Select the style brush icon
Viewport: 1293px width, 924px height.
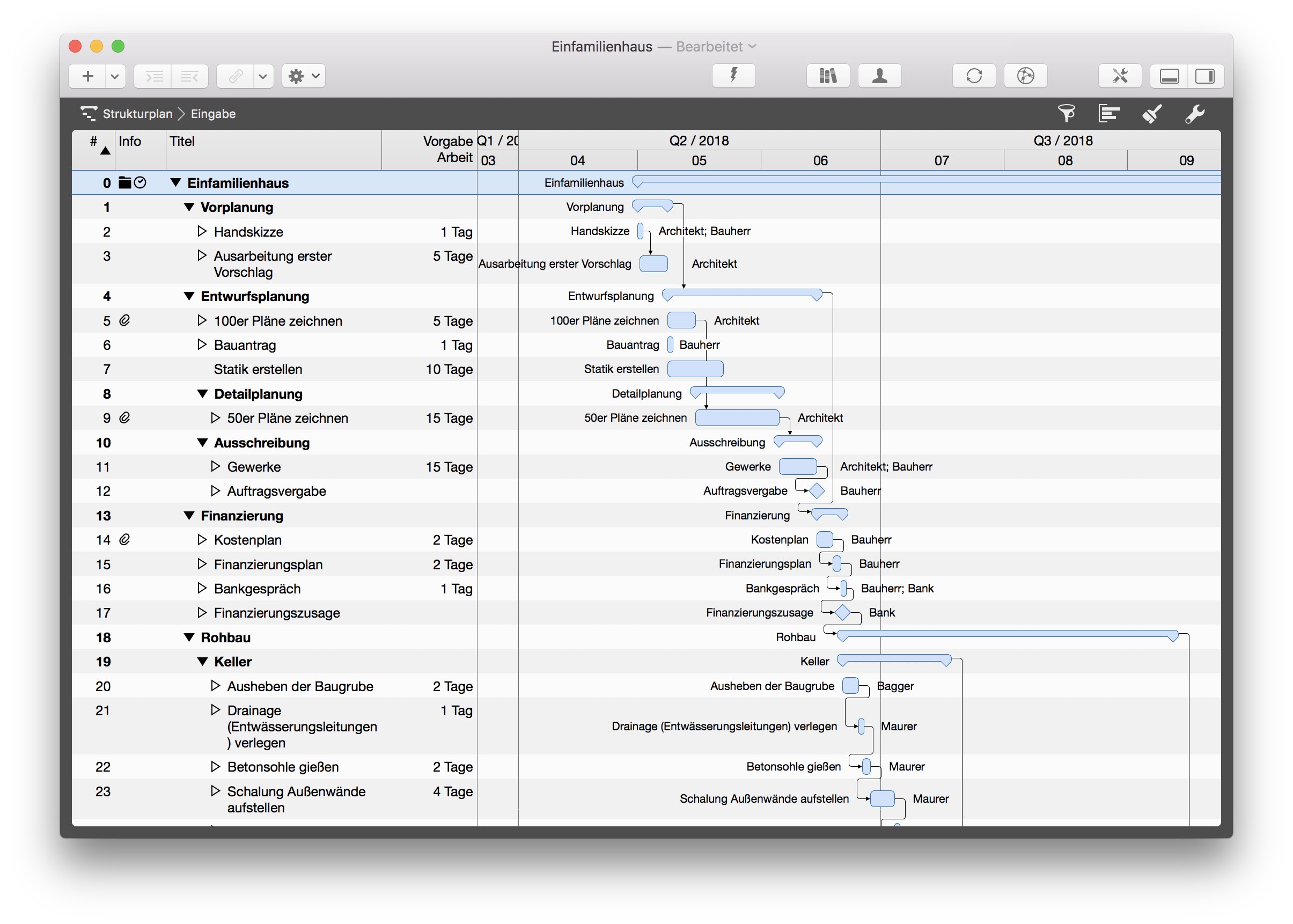tap(1151, 114)
